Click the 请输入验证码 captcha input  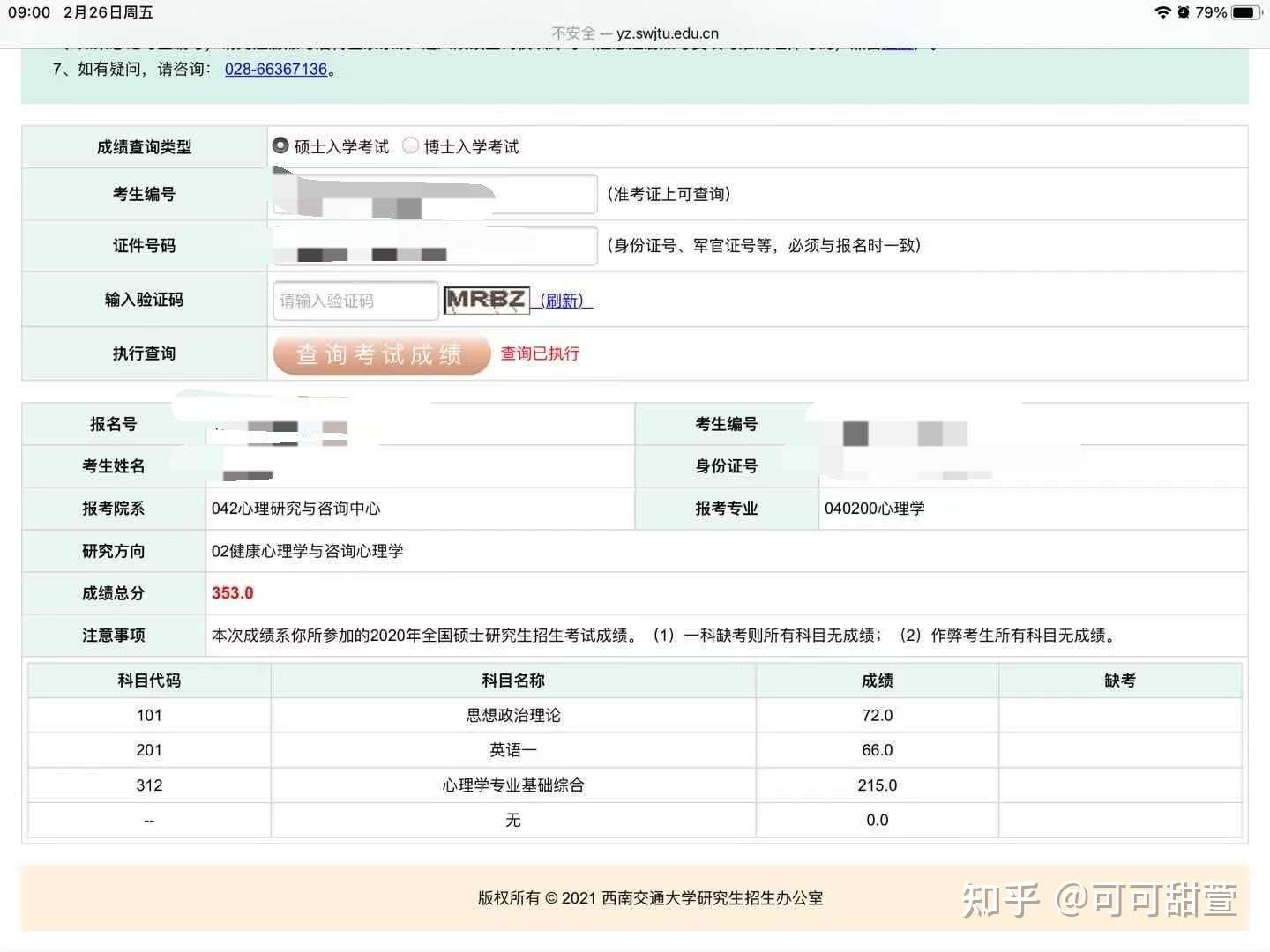(x=355, y=301)
